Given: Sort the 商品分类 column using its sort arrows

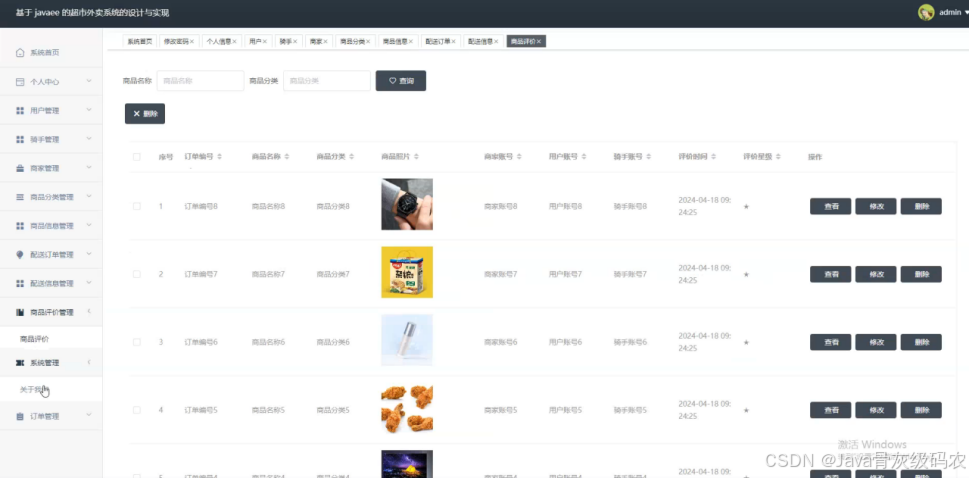Looking at the screenshot, I should click(351, 157).
